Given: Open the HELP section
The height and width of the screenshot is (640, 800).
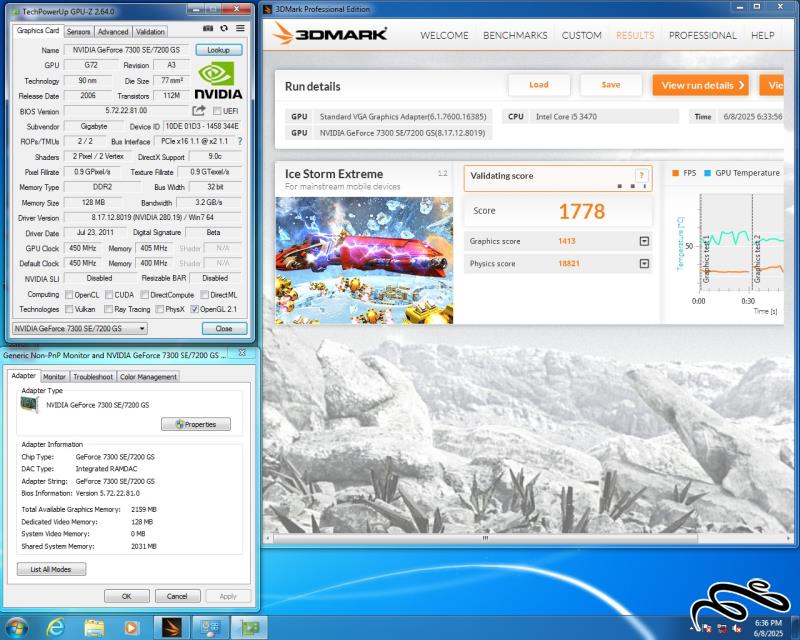Looking at the screenshot, I should [x=762, y=35].
